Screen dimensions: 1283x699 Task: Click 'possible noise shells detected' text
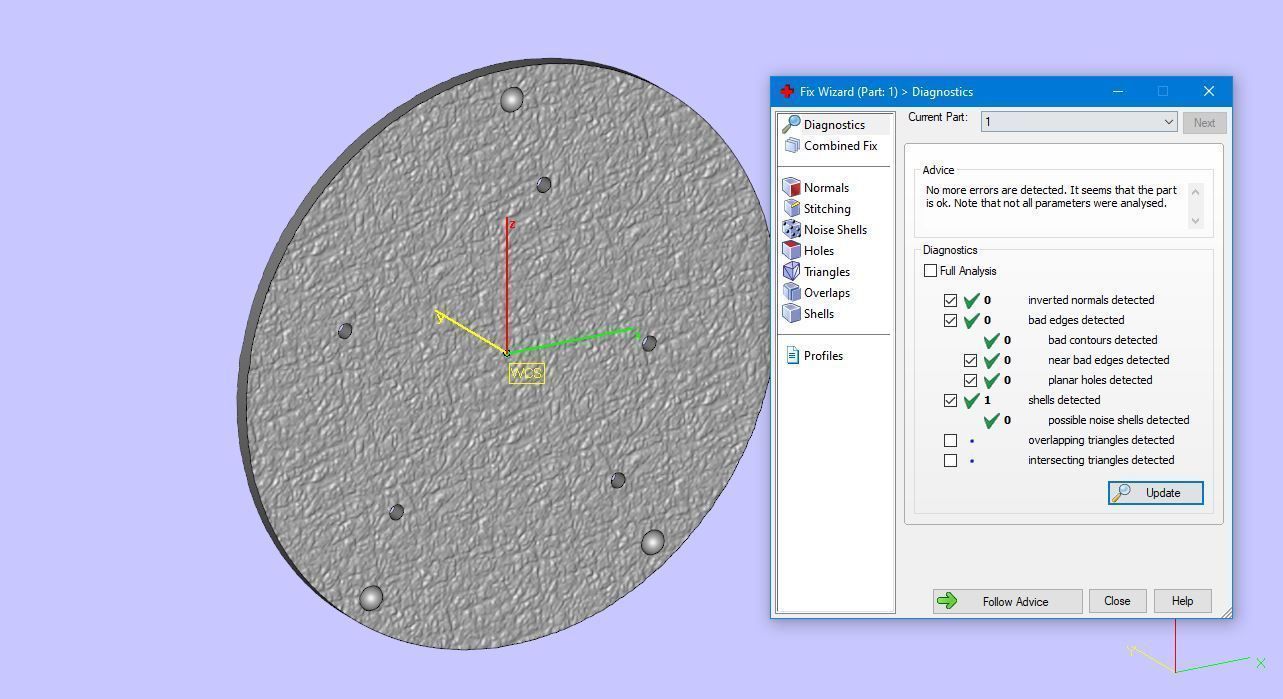1118,420
